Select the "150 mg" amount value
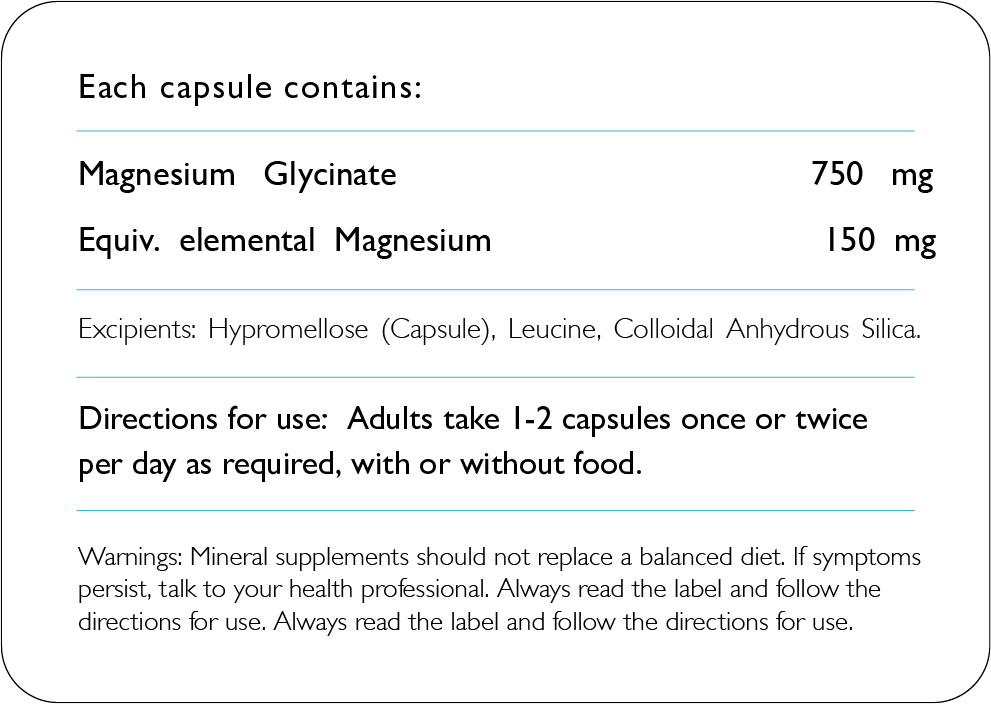Screen dimensions: 991x704 click(x=880, y=240)
